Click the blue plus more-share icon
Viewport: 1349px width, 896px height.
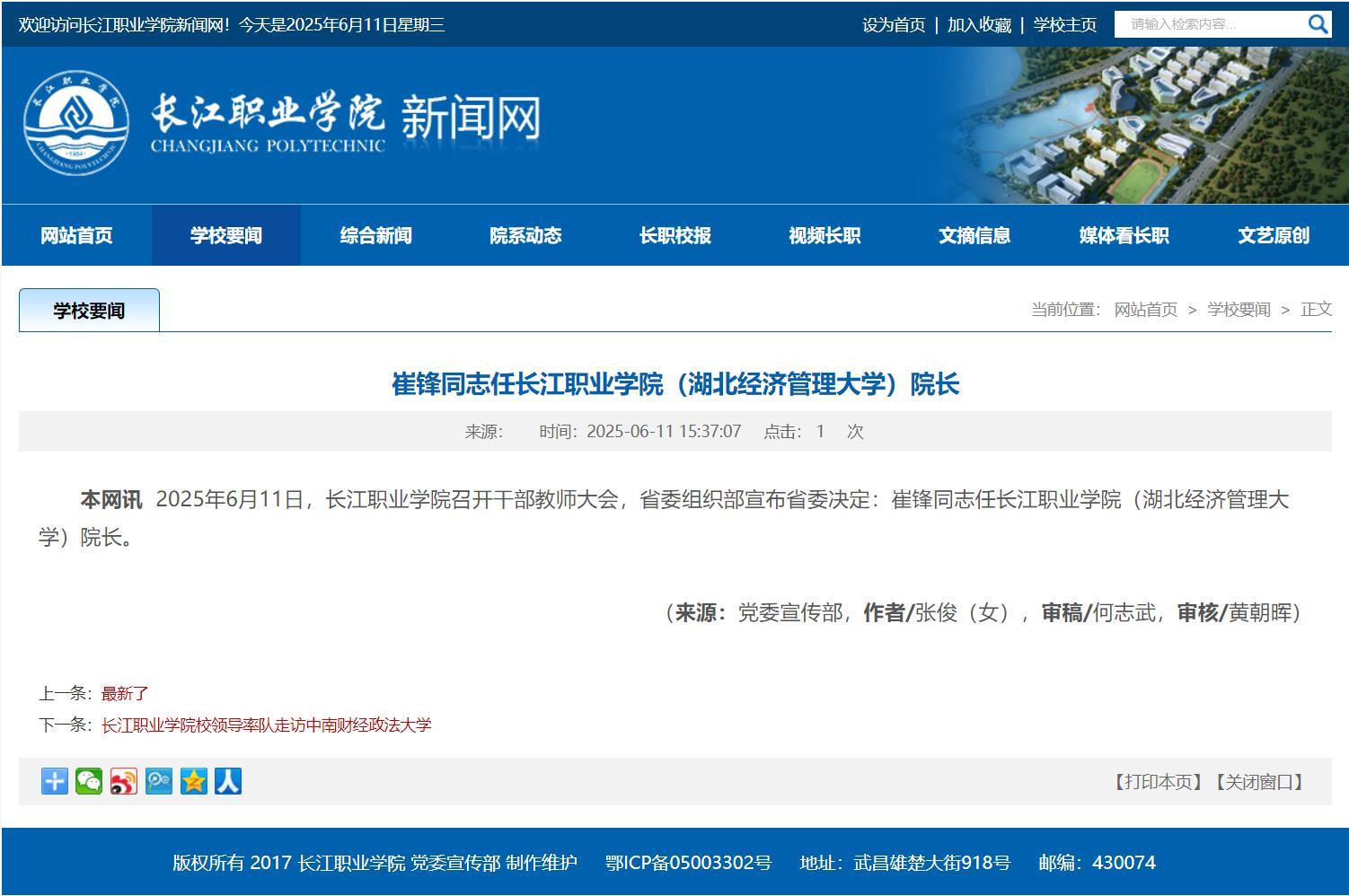(x=54, y=781)
